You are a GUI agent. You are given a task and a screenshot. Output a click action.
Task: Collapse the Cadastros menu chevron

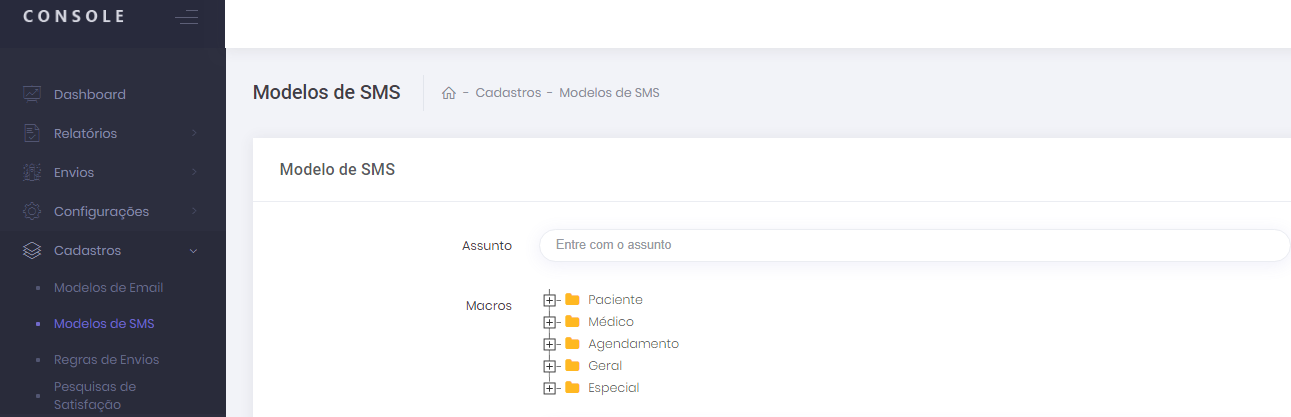[193, 250]
